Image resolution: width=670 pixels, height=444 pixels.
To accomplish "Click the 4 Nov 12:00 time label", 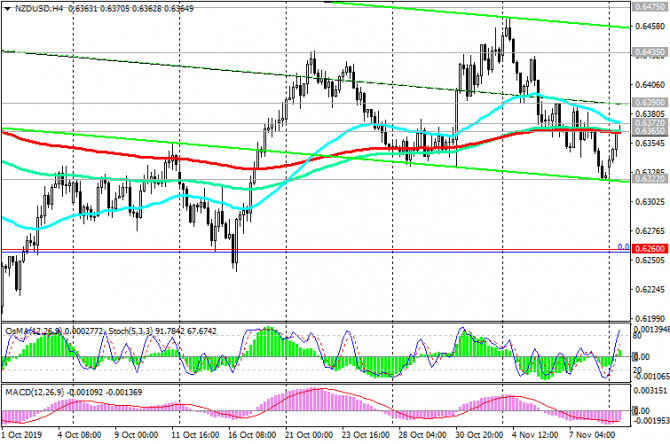I will click(x=535, y=435).
